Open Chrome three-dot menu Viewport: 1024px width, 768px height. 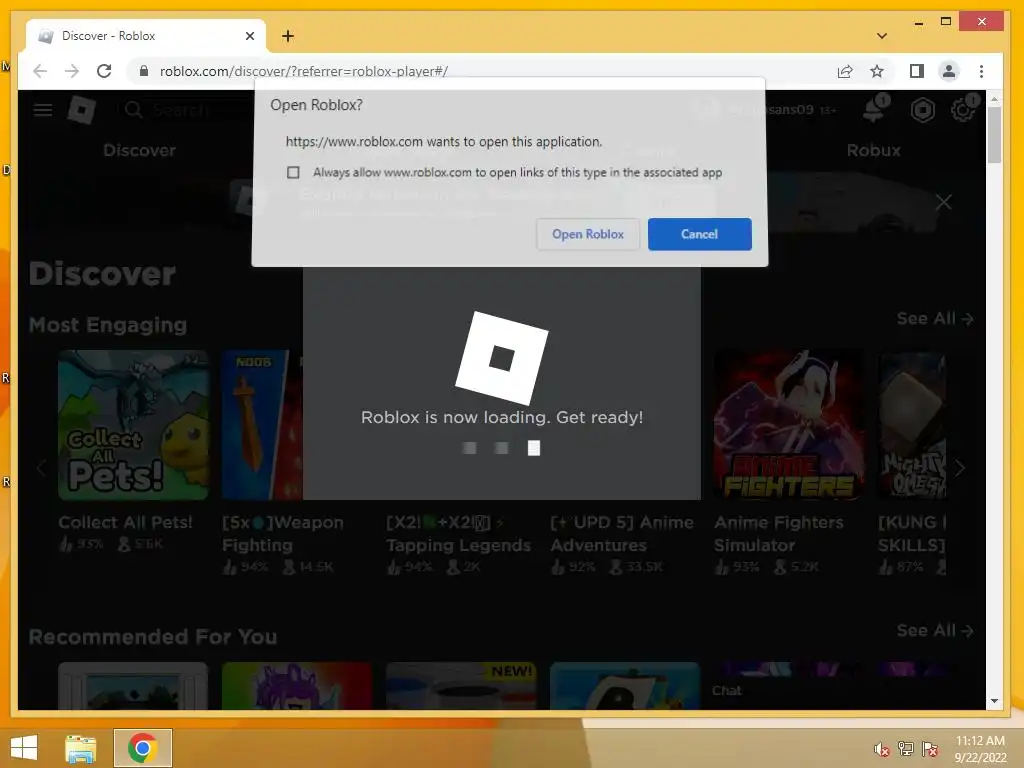point(982,71)
